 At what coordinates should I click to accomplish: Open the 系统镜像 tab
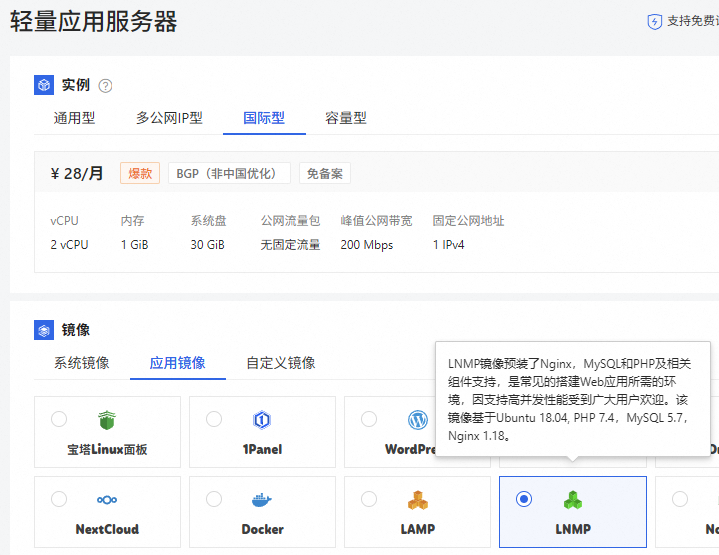[82, 363]
